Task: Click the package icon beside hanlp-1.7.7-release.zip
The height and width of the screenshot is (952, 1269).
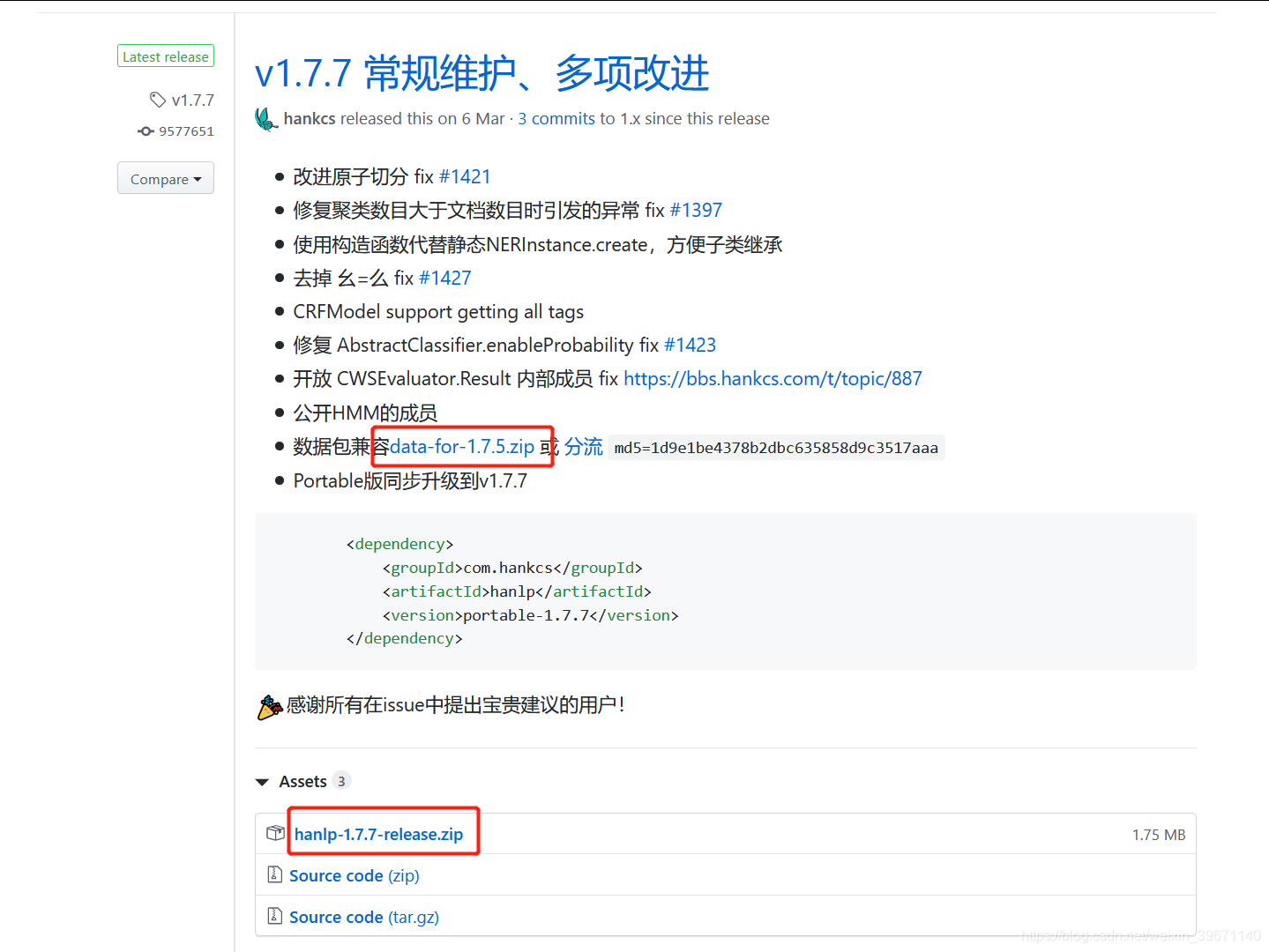Action: coord(275,833)
